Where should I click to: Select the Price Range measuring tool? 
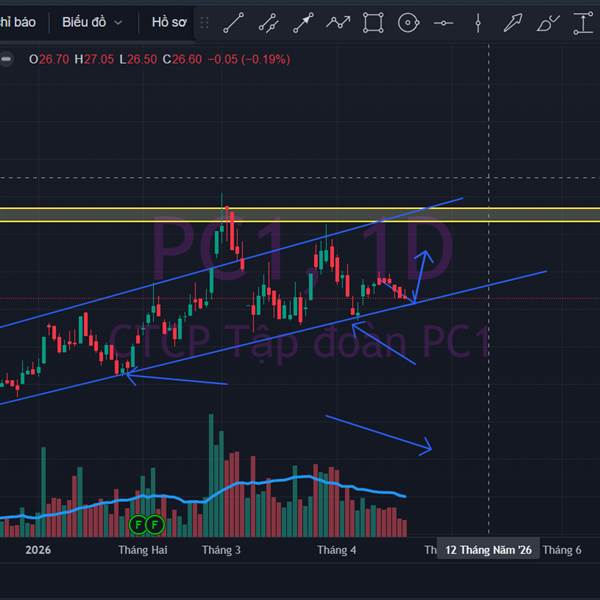pyautogui.click(x=582, y=23)
